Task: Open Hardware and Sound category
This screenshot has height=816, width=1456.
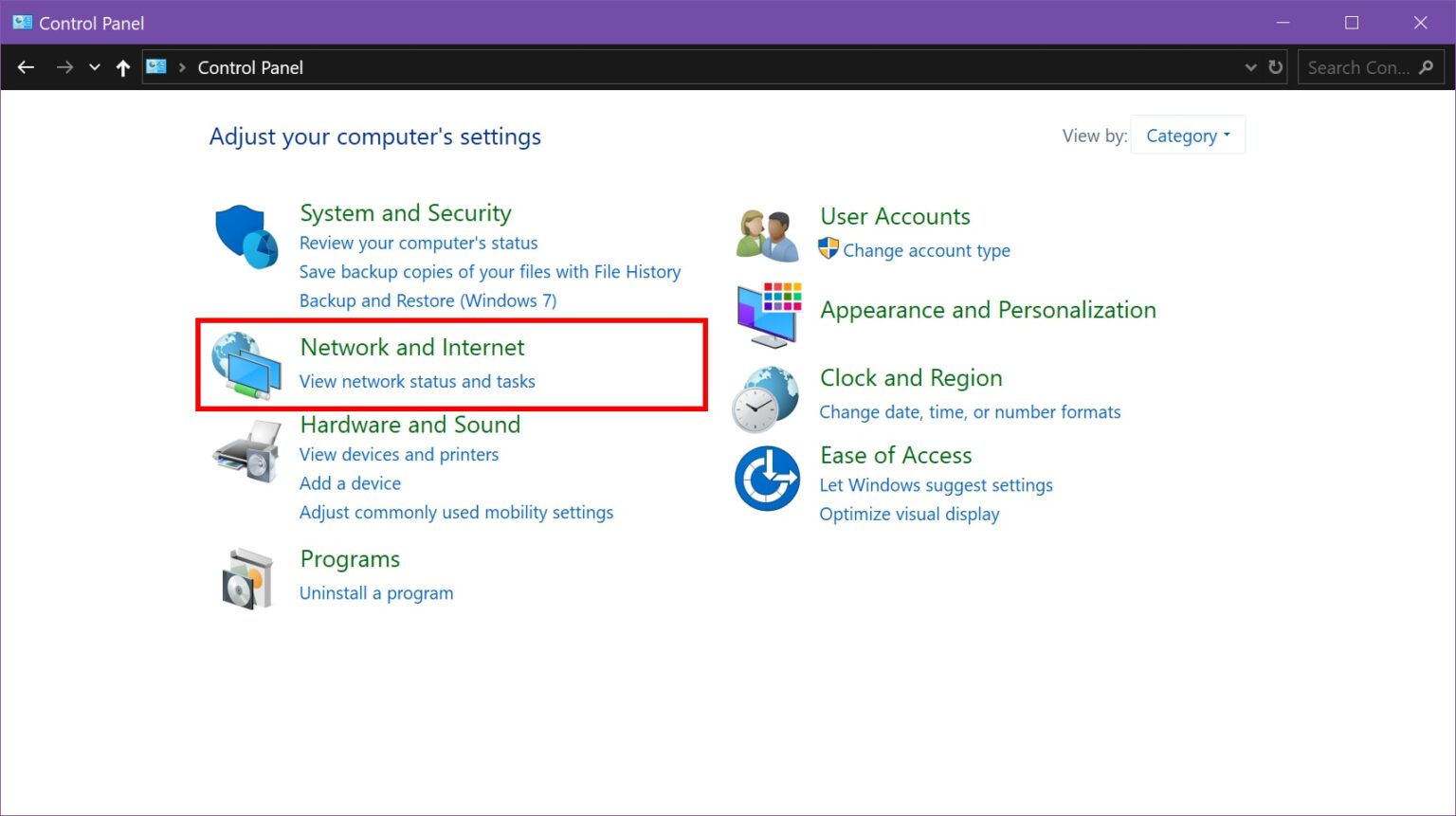Action: [409, 424]
